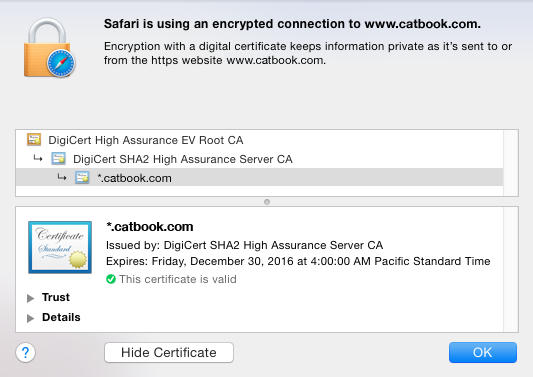Select DigiCert SHA2 High Assurance Server CA
Viewport: 533px width, 377px height.
183,159
